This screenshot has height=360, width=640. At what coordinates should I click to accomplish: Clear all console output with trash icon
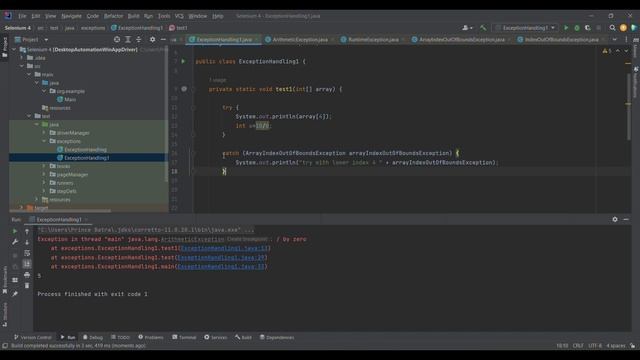tap(27, 286)
